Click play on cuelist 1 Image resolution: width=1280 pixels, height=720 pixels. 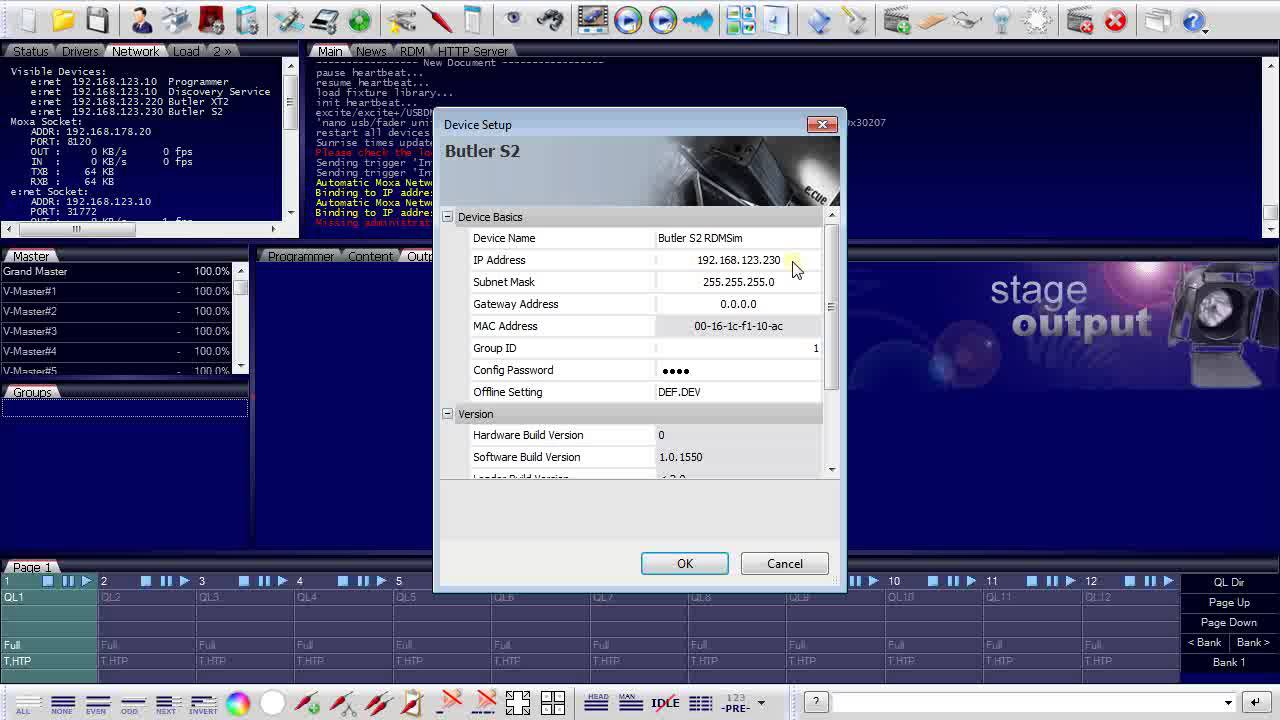86,581
